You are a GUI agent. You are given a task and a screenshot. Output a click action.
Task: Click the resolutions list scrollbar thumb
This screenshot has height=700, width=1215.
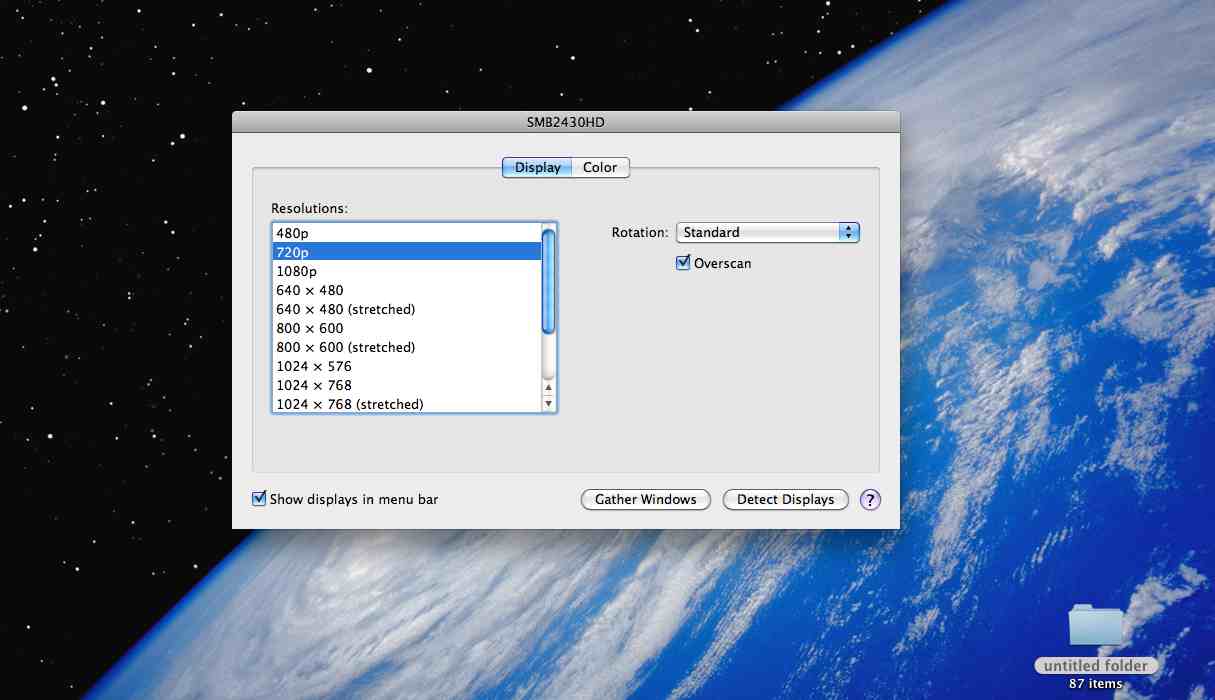tap(548, 281)
